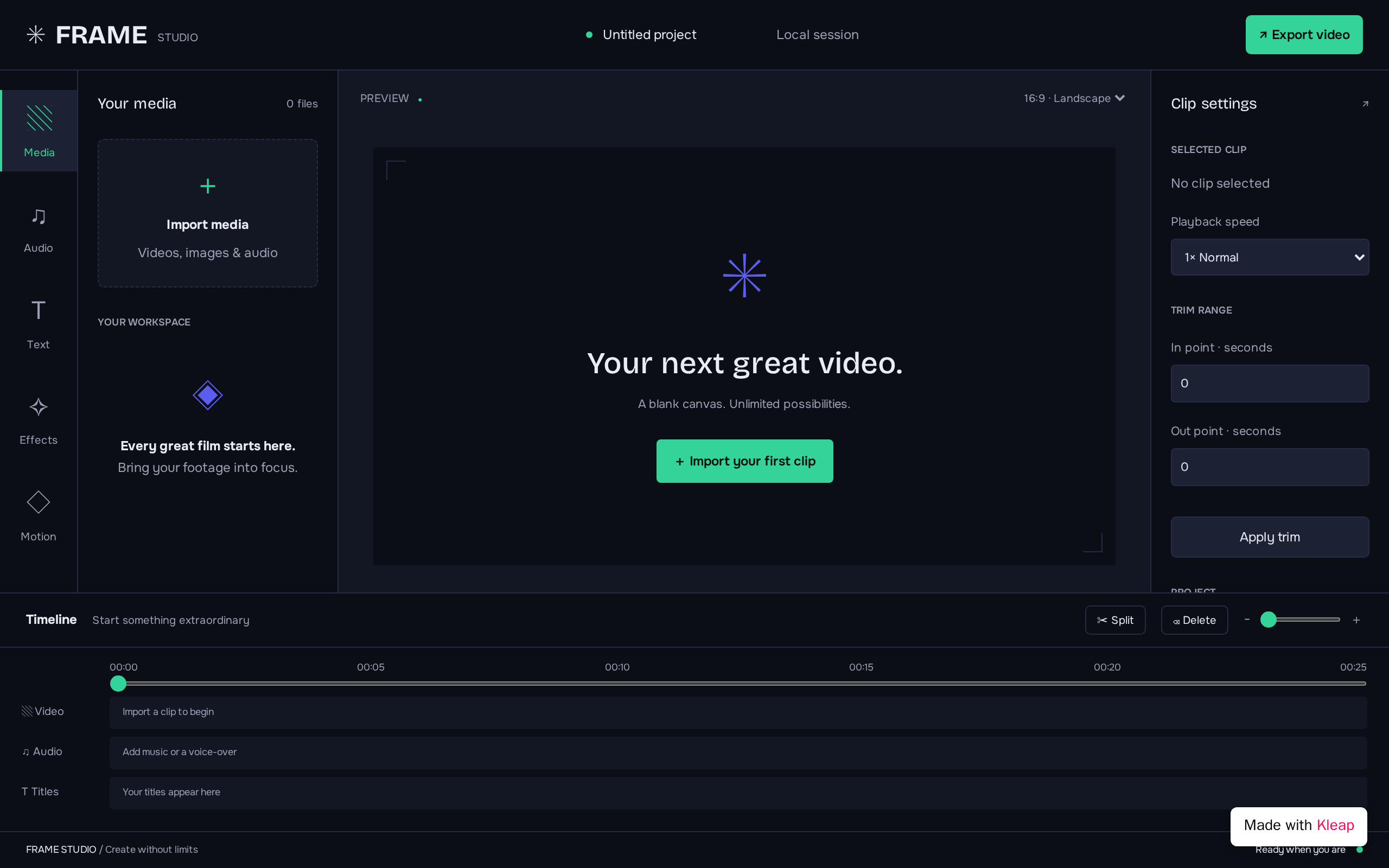
Task: Click the Apply trim button
Action: click(x=1270, y=537)
